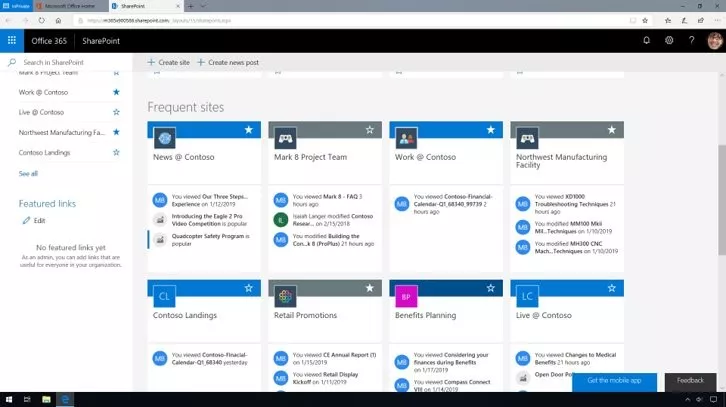Viewport: 726px width, 407px height.
Task: Click the browser refresh icon
Action: (42, 20)
